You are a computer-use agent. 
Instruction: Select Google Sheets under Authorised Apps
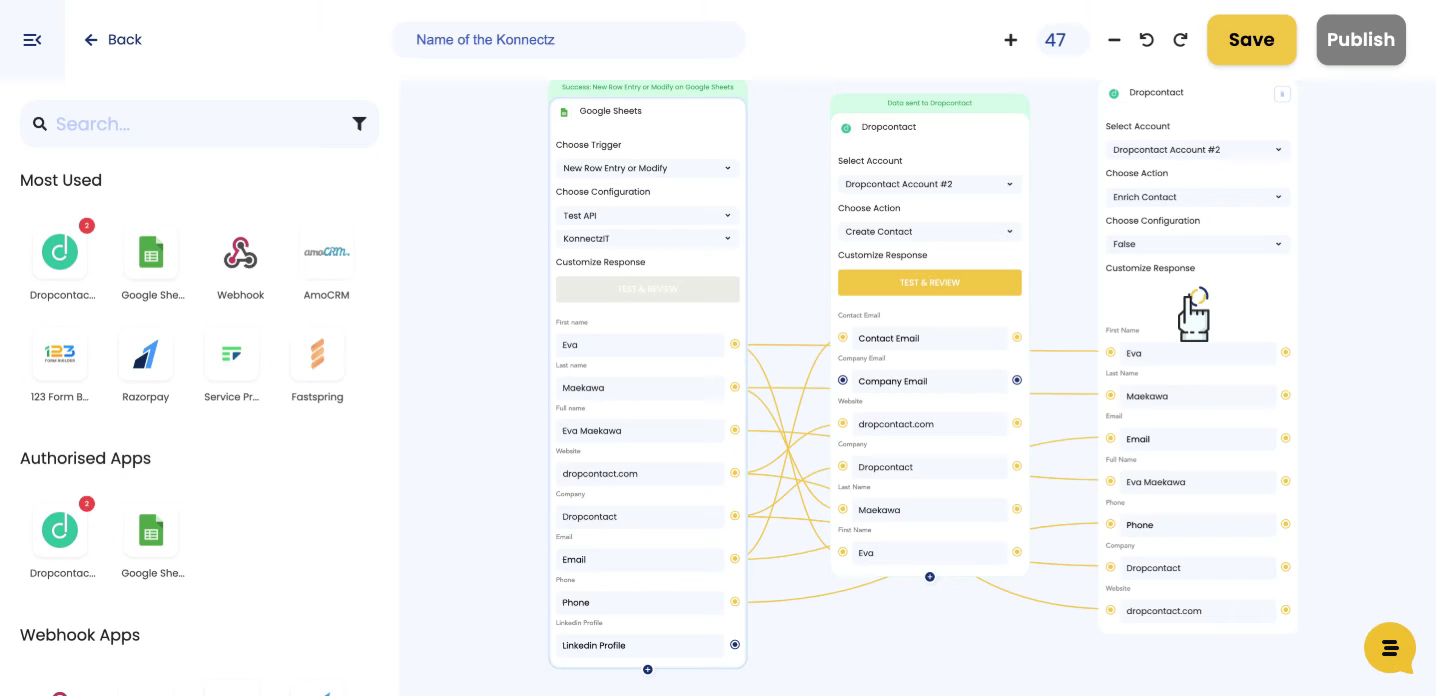[x=151, y=530]
